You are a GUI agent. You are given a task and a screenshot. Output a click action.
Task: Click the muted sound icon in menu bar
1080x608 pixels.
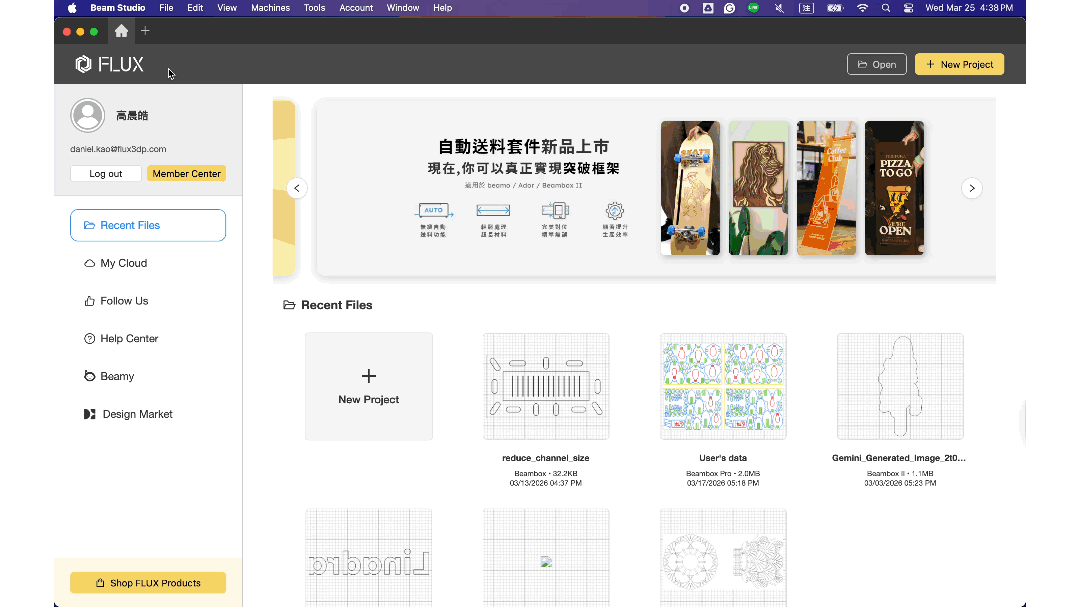click(x=779, y=8)
